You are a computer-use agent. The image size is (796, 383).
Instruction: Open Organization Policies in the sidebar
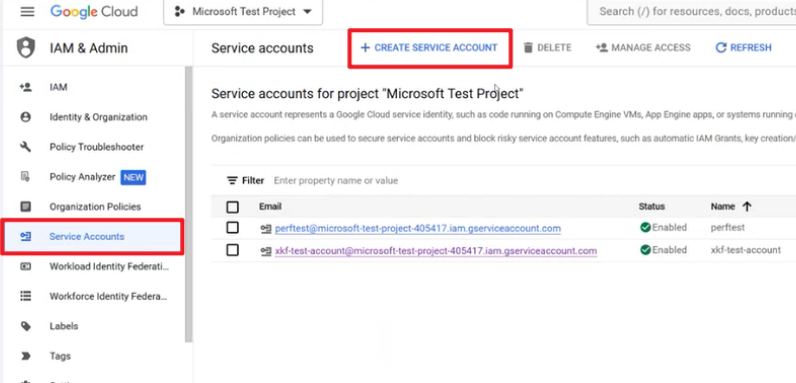coord(95,207)
